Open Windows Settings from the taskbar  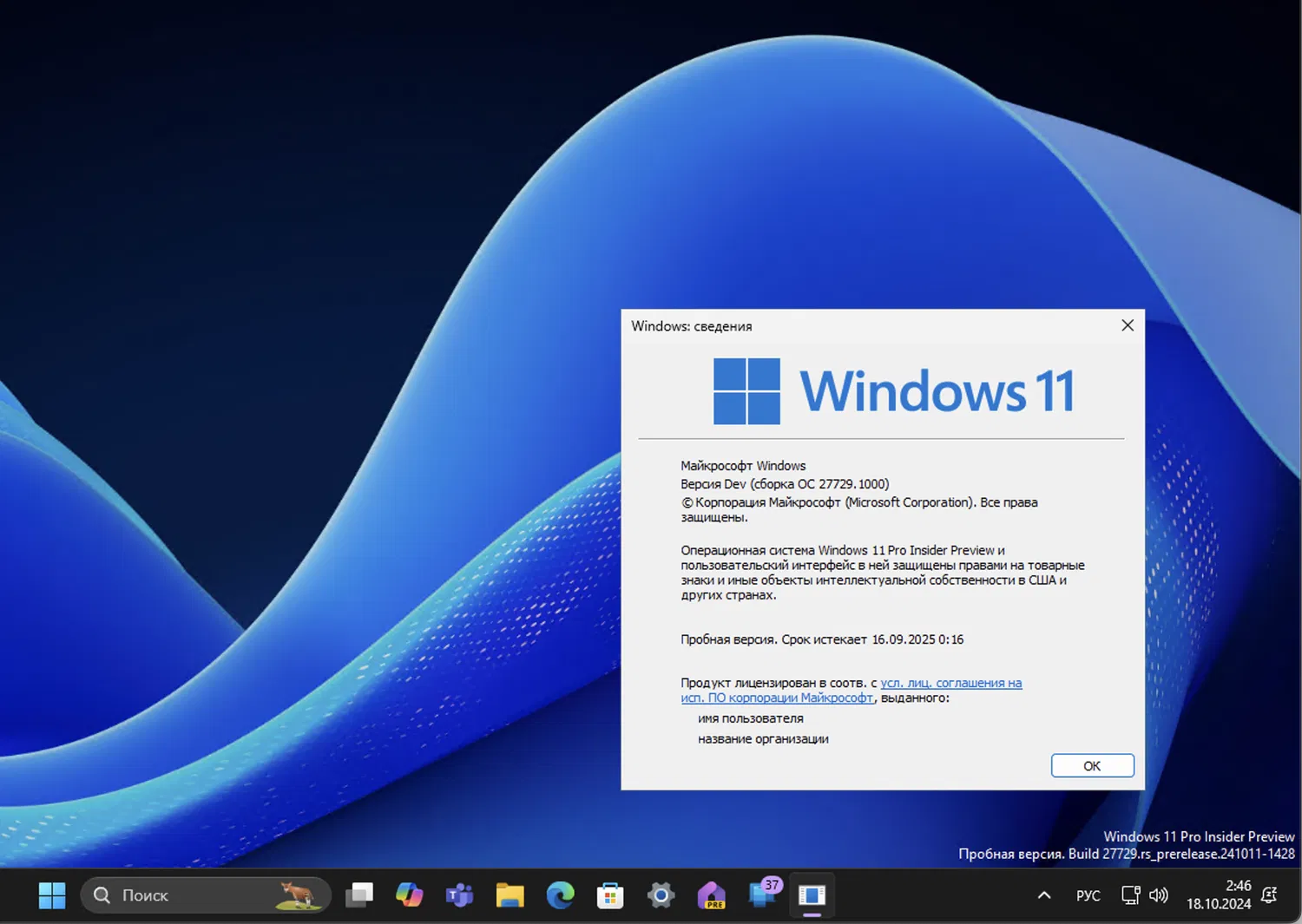(x=661, y=895)
